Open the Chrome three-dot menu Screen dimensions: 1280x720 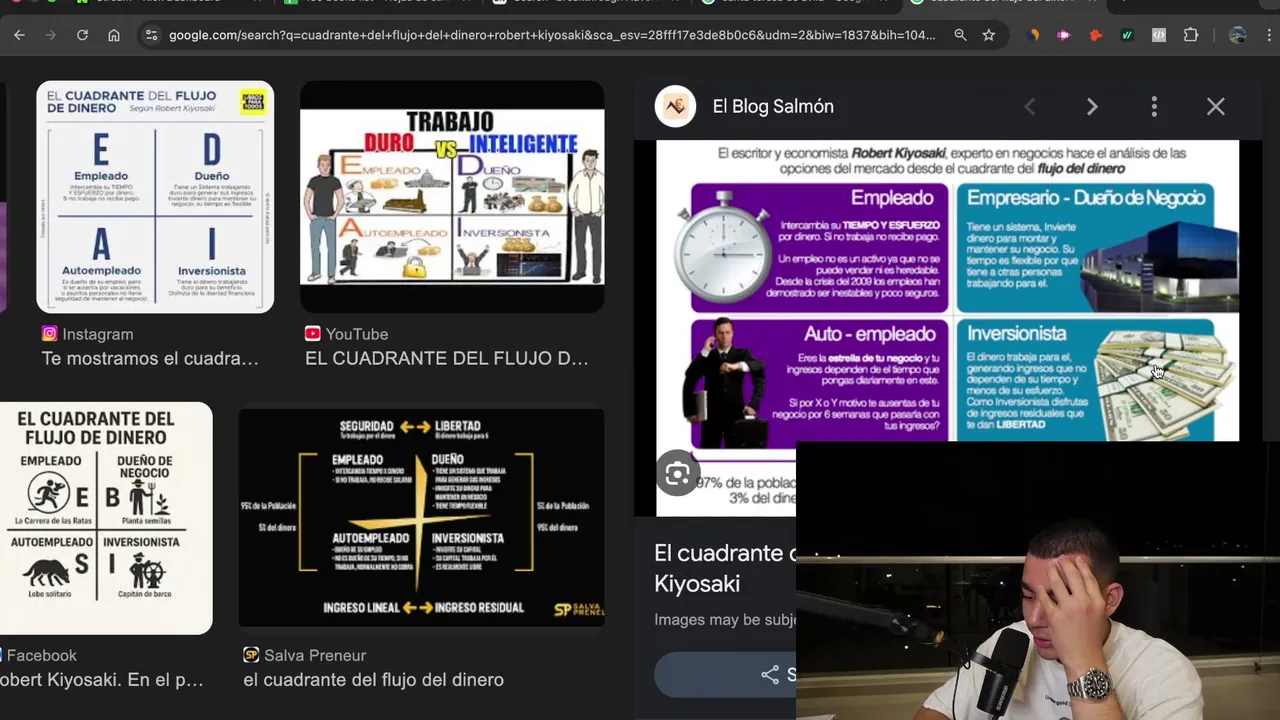(1269, 35)
